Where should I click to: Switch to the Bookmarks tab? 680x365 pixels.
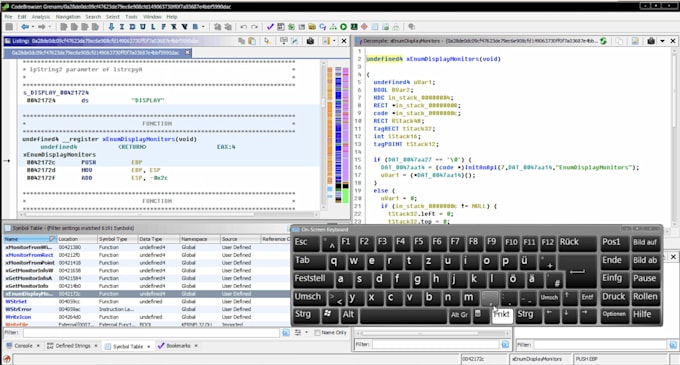(178, 346)
